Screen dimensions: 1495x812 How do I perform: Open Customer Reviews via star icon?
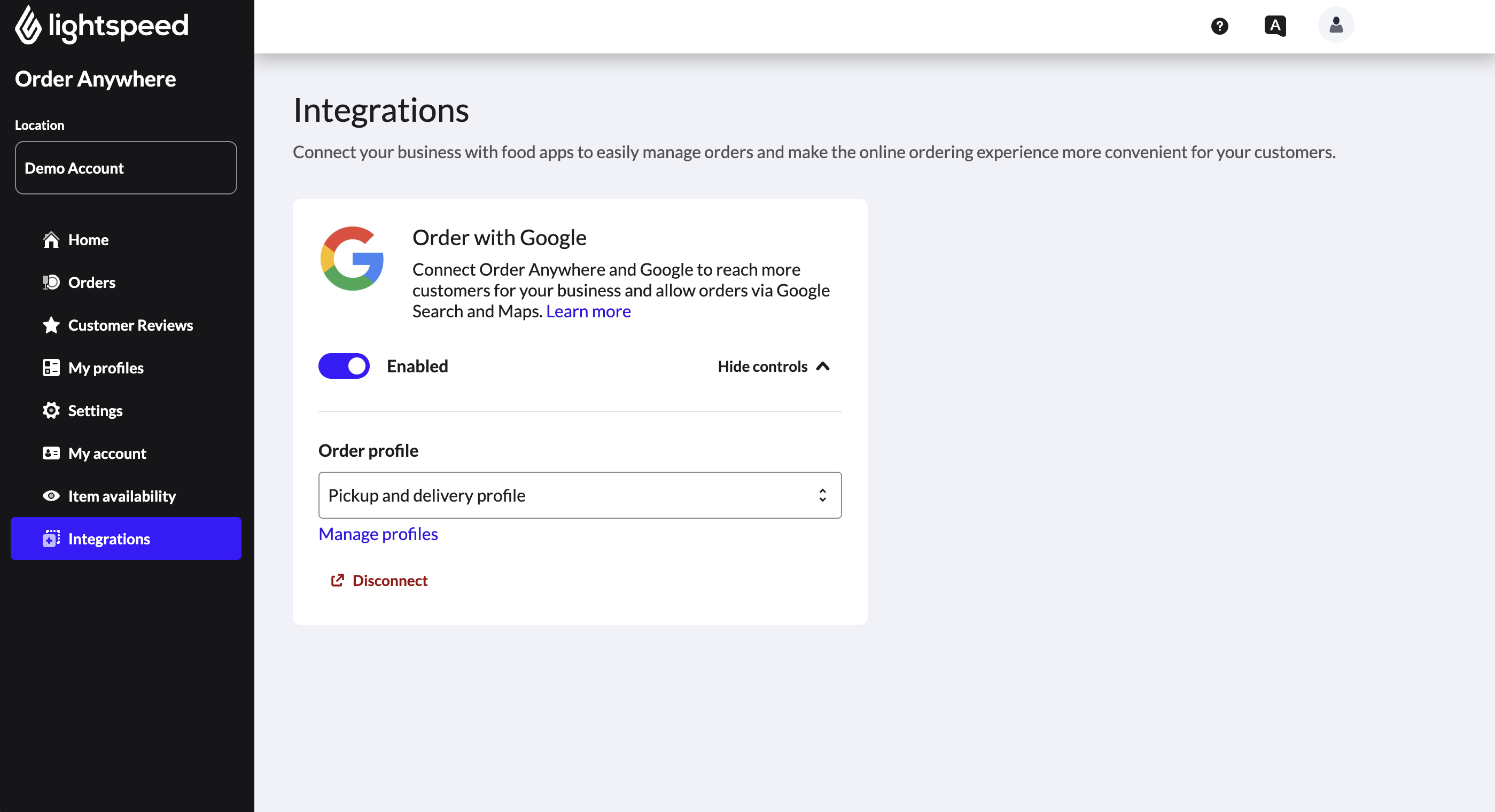51,325
